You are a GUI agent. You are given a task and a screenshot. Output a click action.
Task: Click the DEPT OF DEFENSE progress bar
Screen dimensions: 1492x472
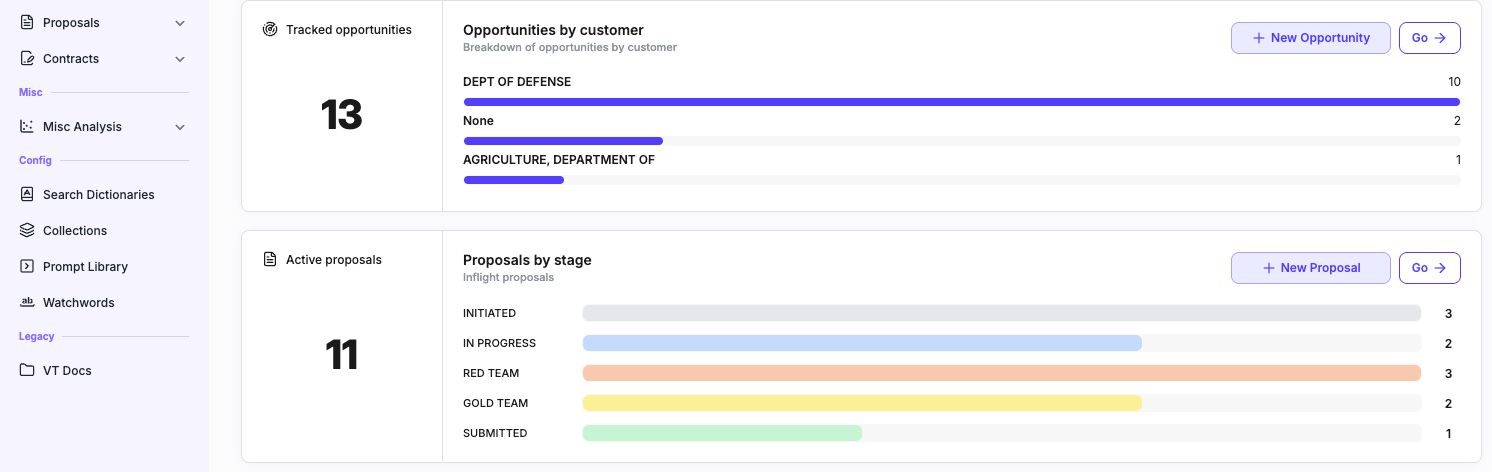click(961, 102)
